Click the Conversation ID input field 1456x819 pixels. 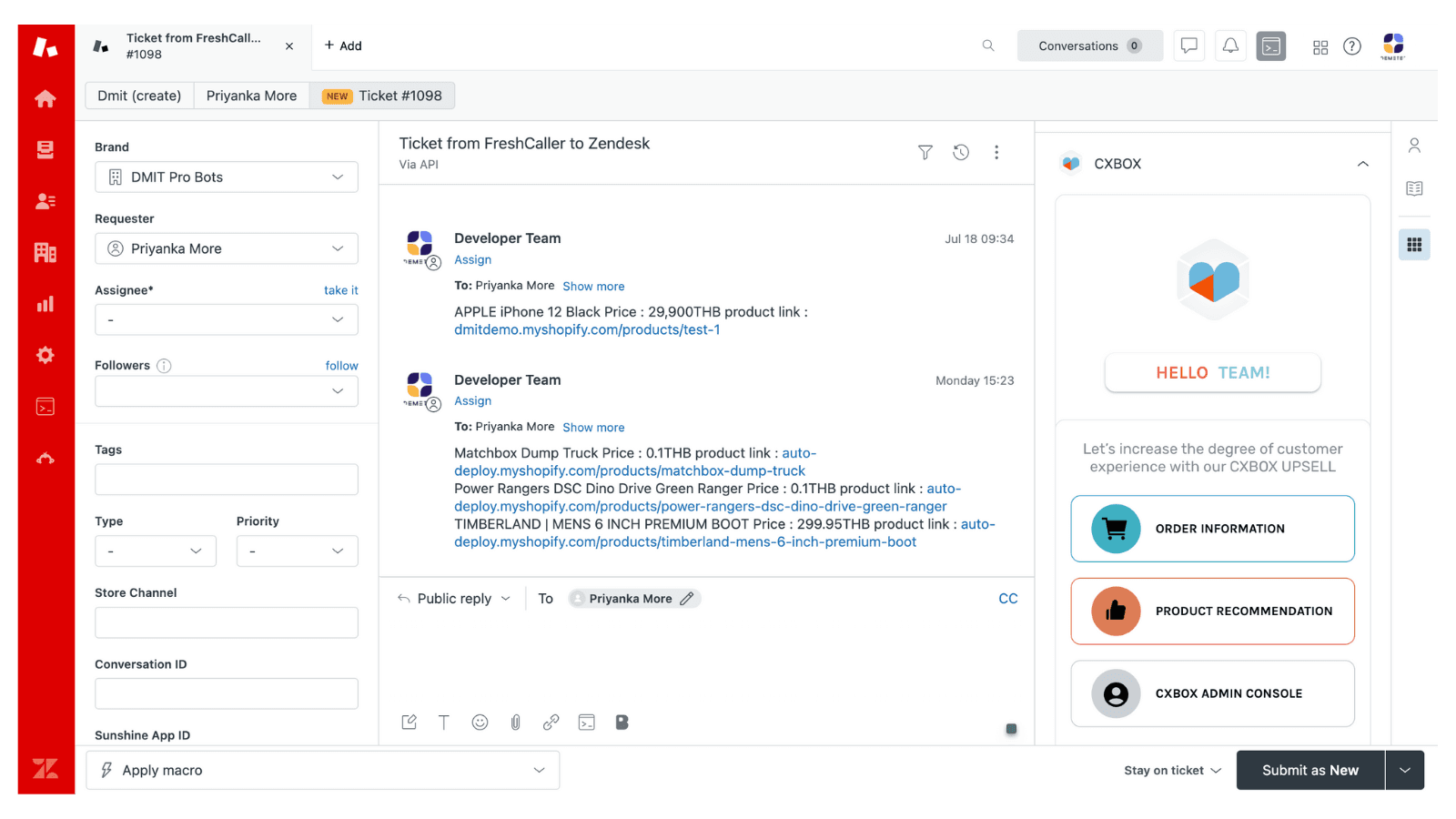(227, 693)
